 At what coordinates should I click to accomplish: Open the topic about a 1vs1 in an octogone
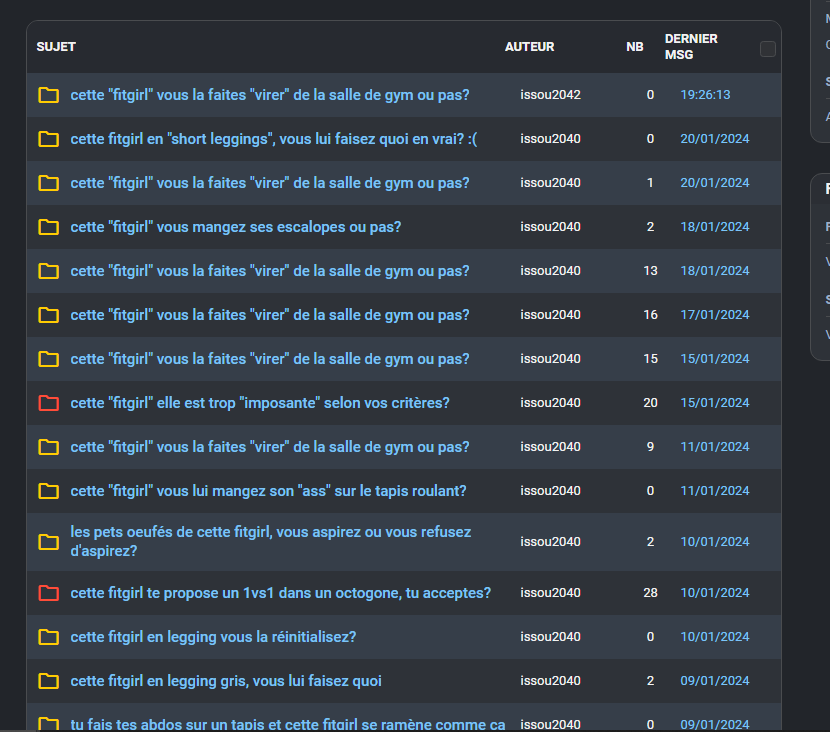pyautogui.click(x=280, y=593)
